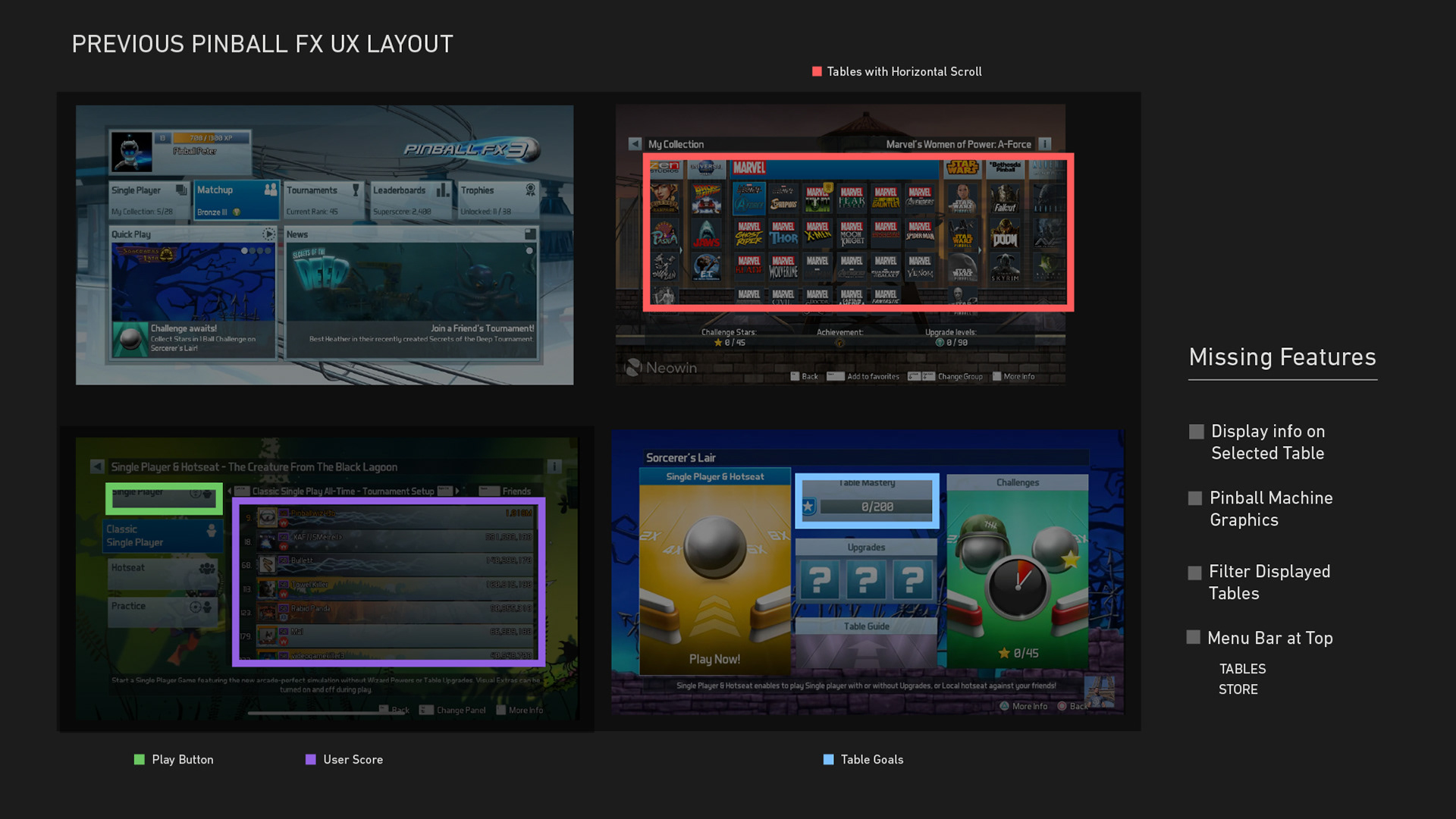
Task: Click the small scroll arrow right of Zen Studios column
Action: [x=680, y=249]
